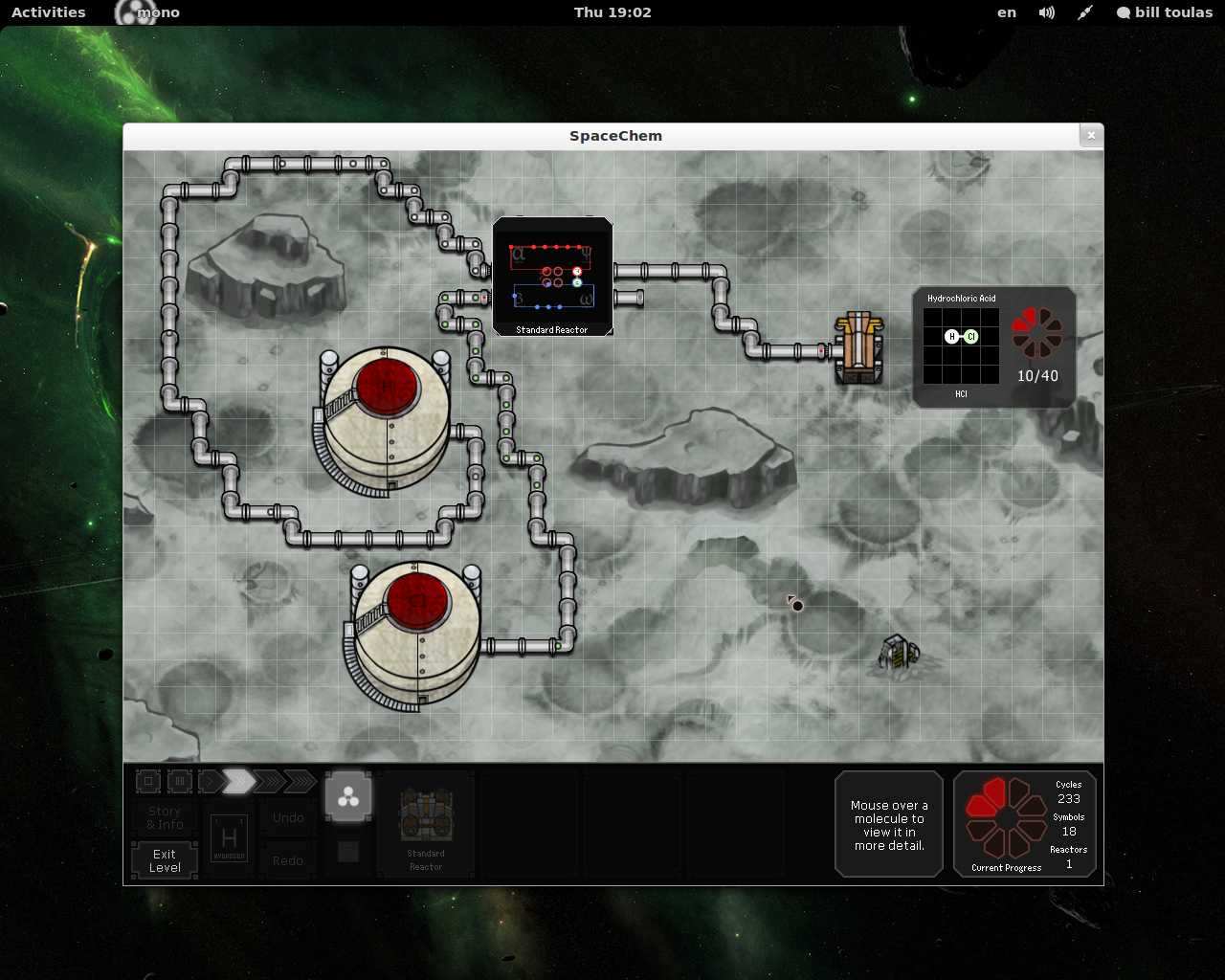This screenshot has width=1225, height=980.
Task: Click the 'Standard Reactor' label under the reactor
Action: [552, 330]
